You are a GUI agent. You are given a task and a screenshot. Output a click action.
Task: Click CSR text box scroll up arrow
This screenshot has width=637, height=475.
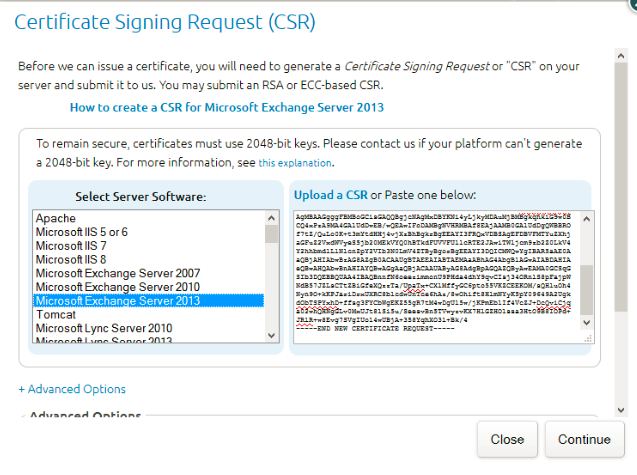[x=587, y=218]
